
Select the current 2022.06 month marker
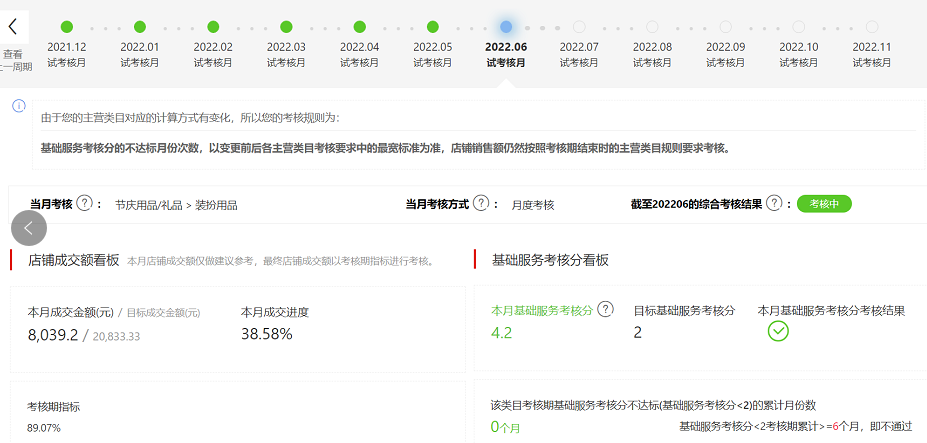[x=506, y=27]
